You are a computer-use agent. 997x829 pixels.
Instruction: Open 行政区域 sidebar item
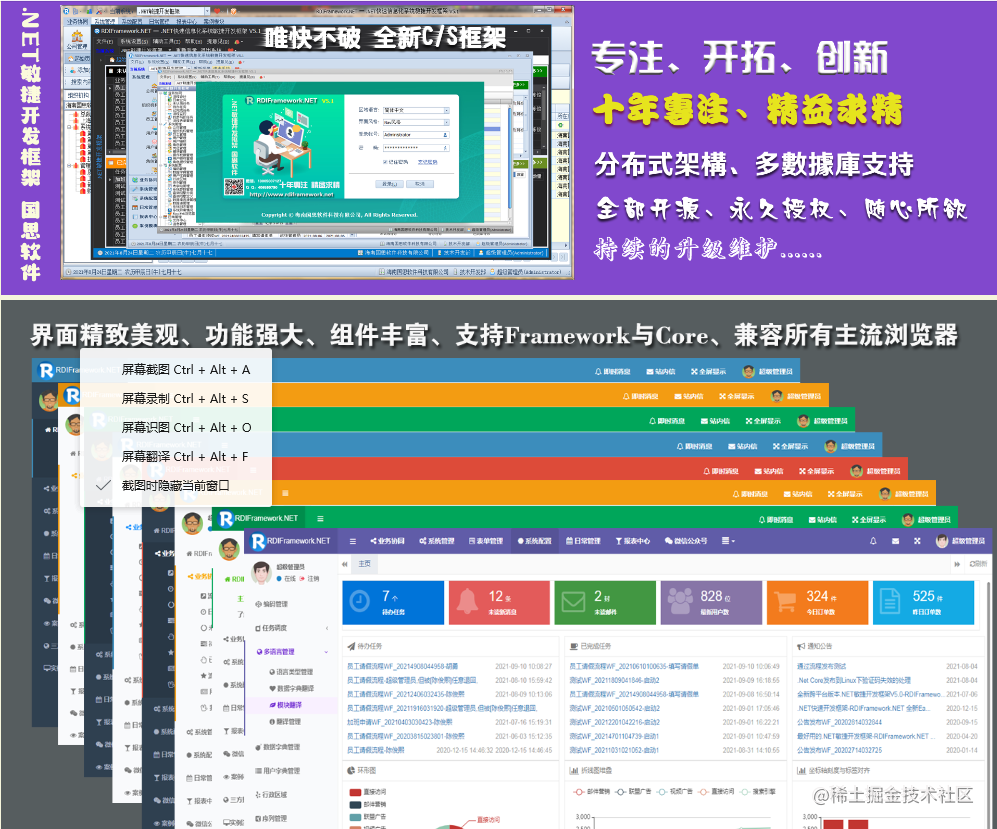pyautogui.click(x=272, y=795)
